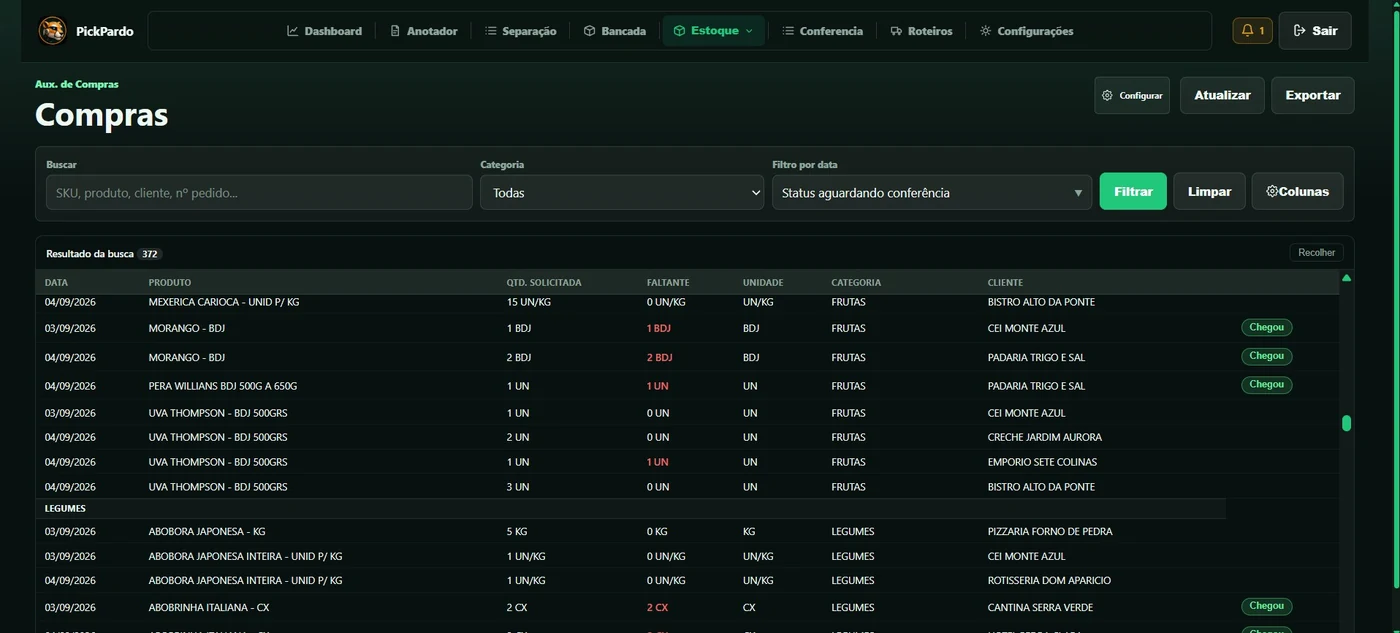Click the green scroll-up triangle arrow
The width and height of the screenshot is (1400, 633).
(1346, 278)
